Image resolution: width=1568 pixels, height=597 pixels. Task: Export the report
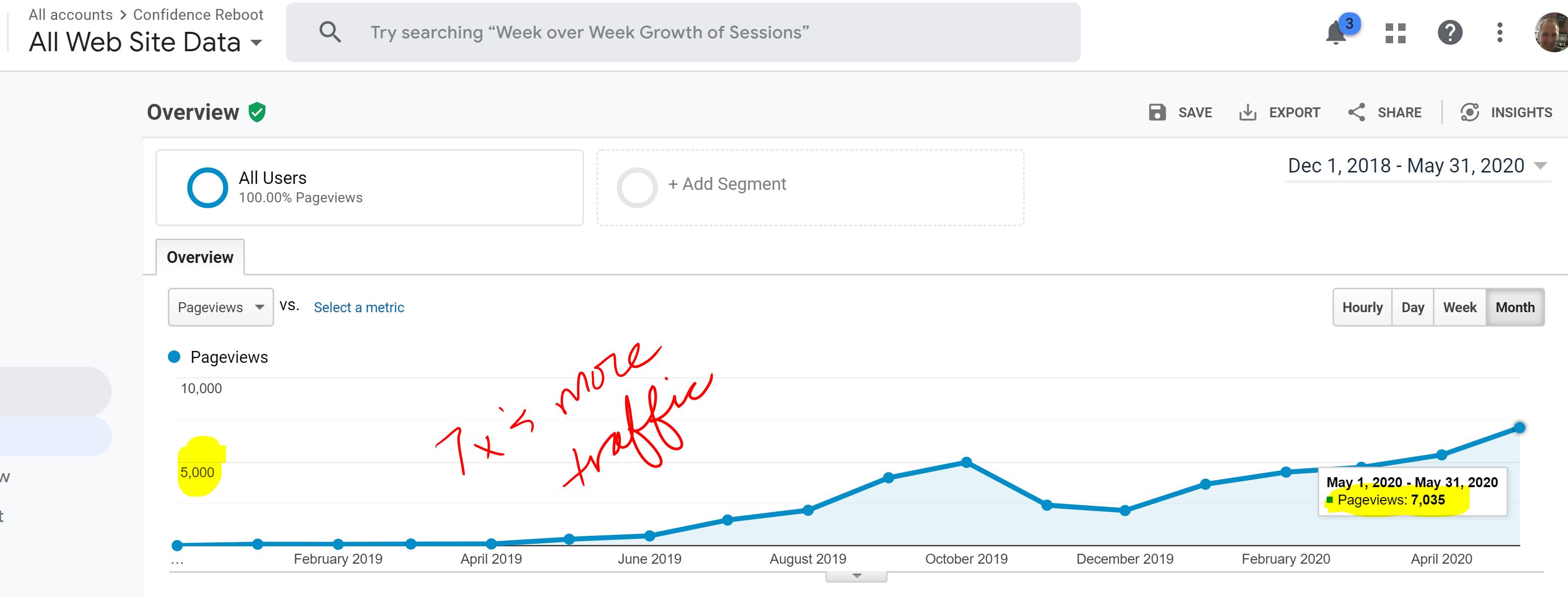coord(1279,112)
